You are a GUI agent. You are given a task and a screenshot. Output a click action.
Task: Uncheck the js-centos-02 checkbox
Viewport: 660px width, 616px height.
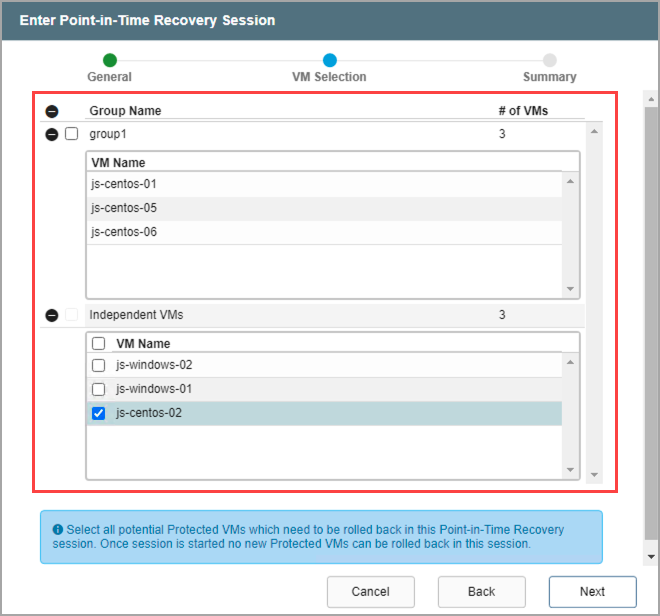pyautogui.click(x=98, y=414)
